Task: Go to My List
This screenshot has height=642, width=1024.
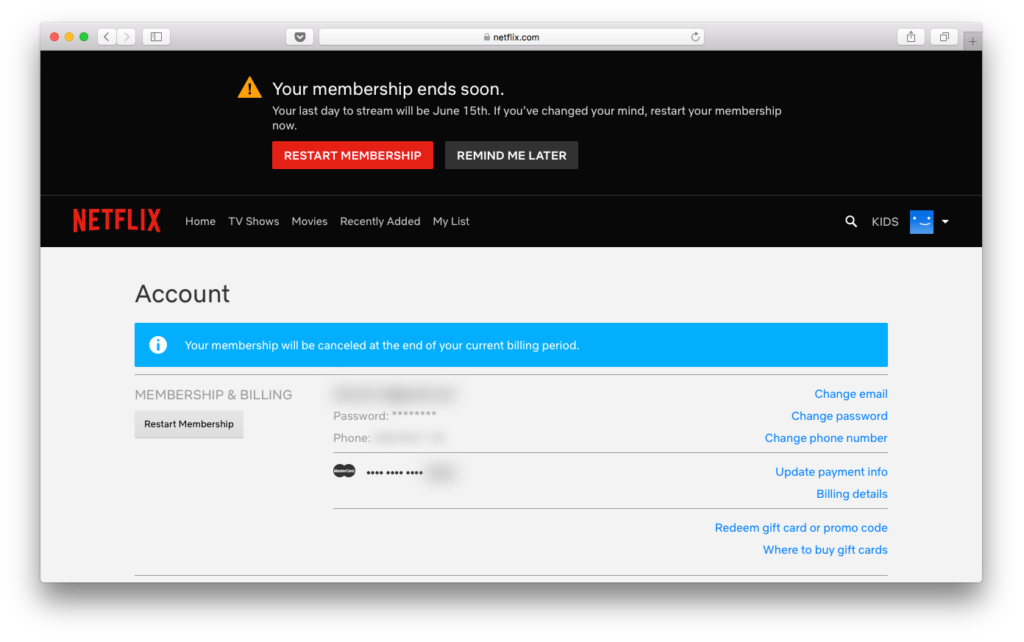Action: coord(451,222)
